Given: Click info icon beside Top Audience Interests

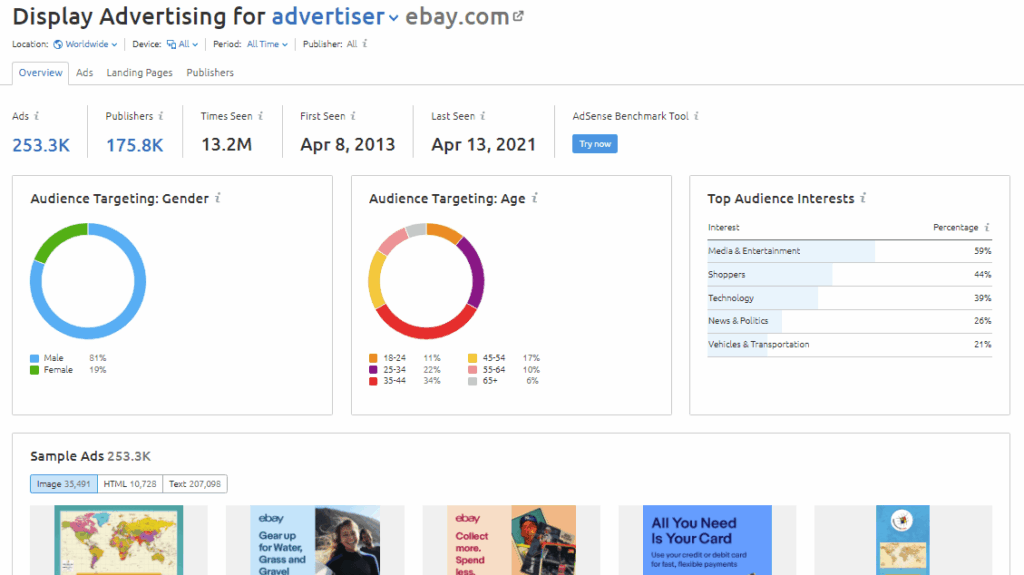Looking at the screenshot, I should [863, 199].
